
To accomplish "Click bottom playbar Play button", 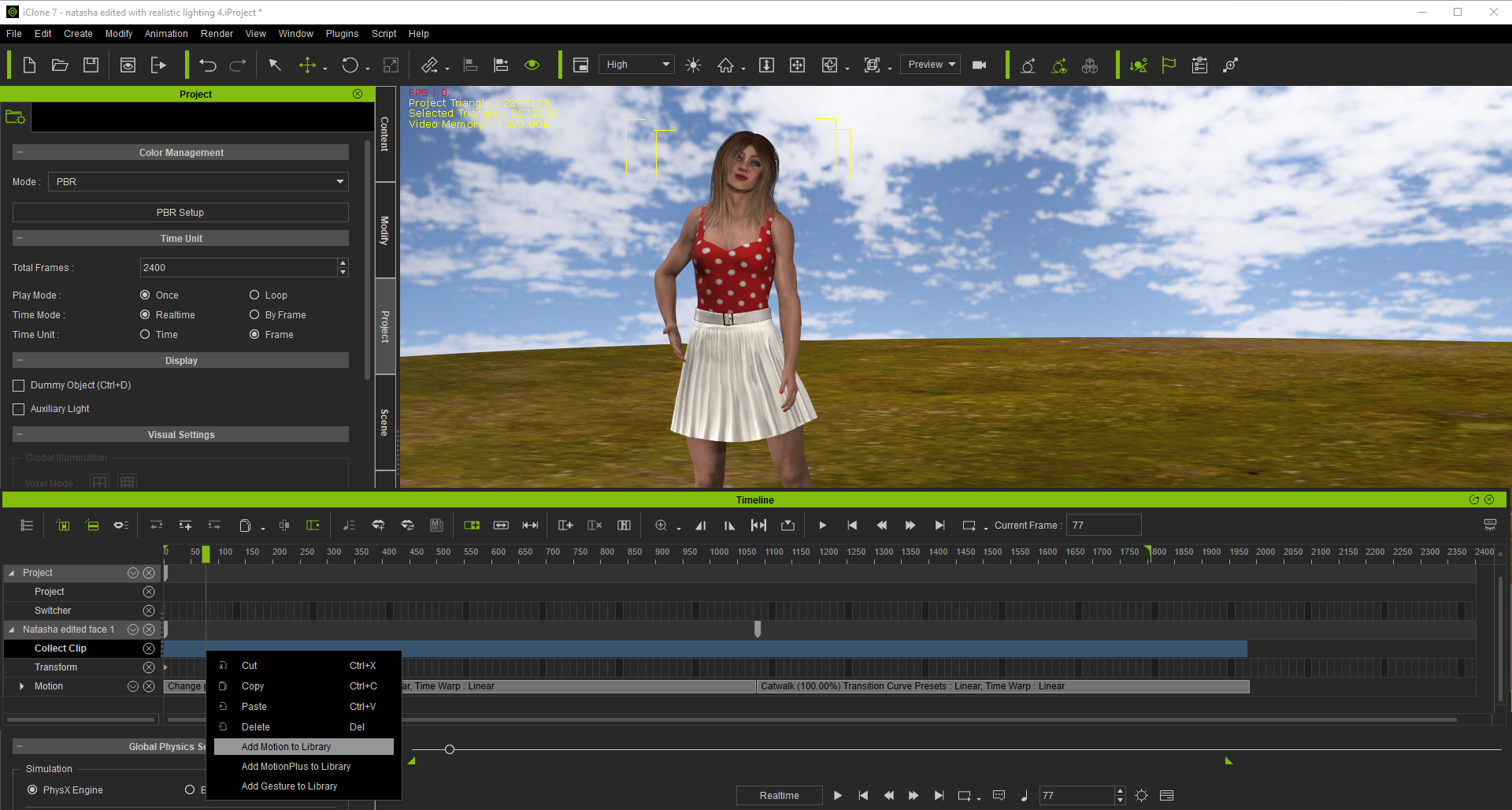I will pos(838,796).
